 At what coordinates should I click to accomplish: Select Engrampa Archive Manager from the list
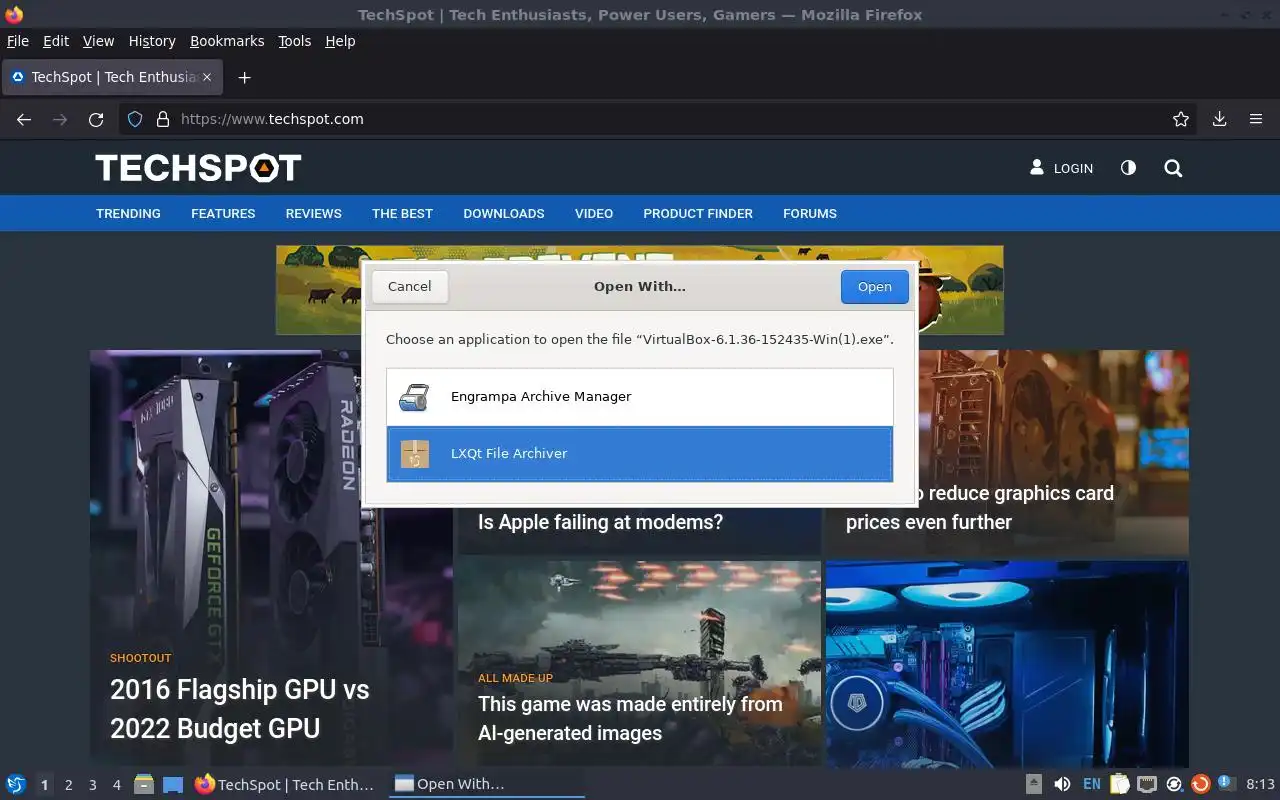point(640,397)
